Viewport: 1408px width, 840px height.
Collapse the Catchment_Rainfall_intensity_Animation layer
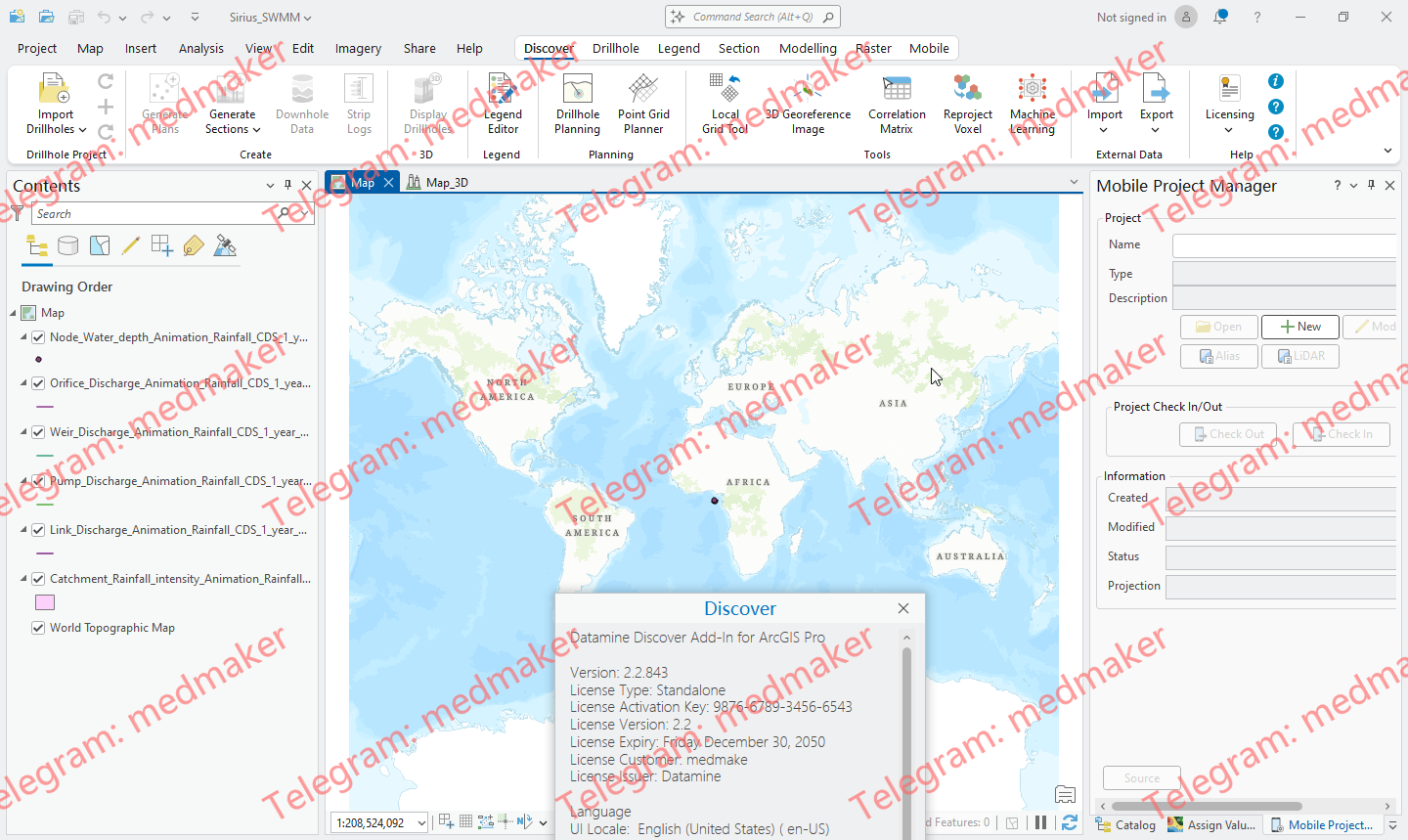point(23,578)
